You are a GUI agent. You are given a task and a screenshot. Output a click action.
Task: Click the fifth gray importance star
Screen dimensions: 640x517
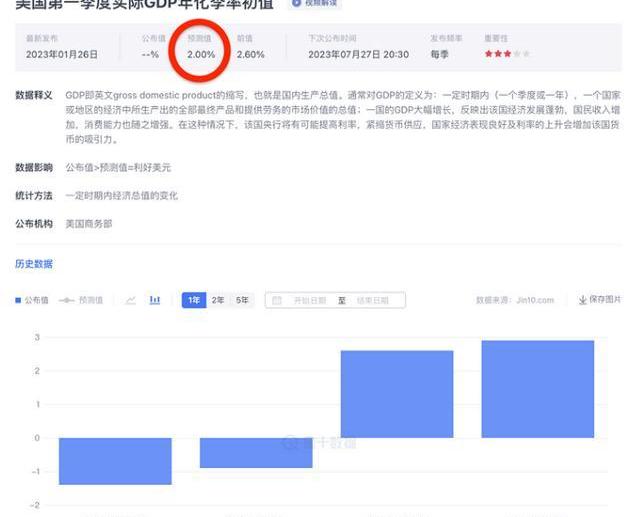click(x=527, y=53)
